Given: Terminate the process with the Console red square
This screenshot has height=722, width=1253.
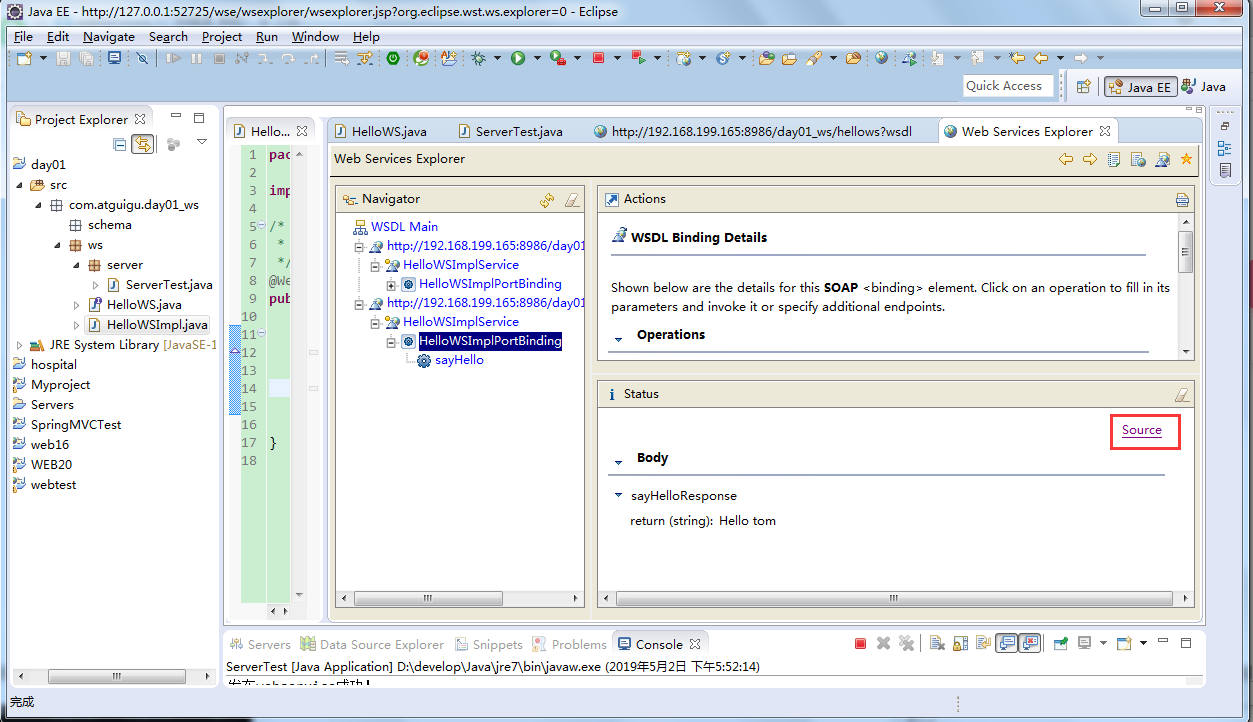Looking at the screenshot, I should [860, 644].
